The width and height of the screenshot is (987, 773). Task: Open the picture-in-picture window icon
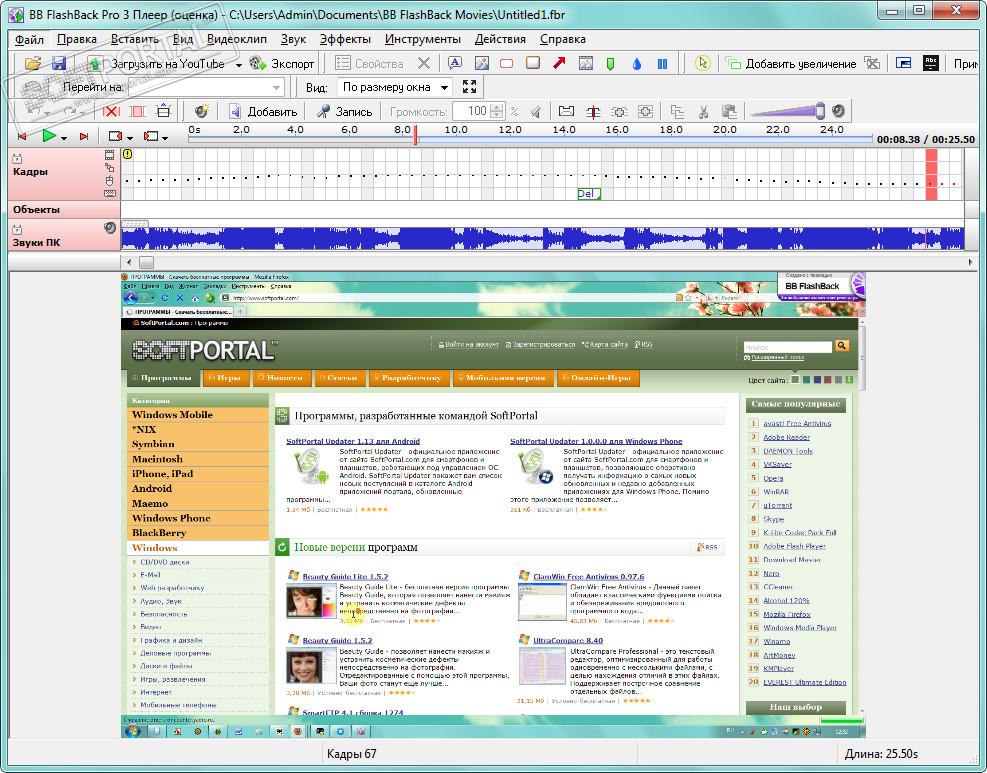(x=903, y=63)
